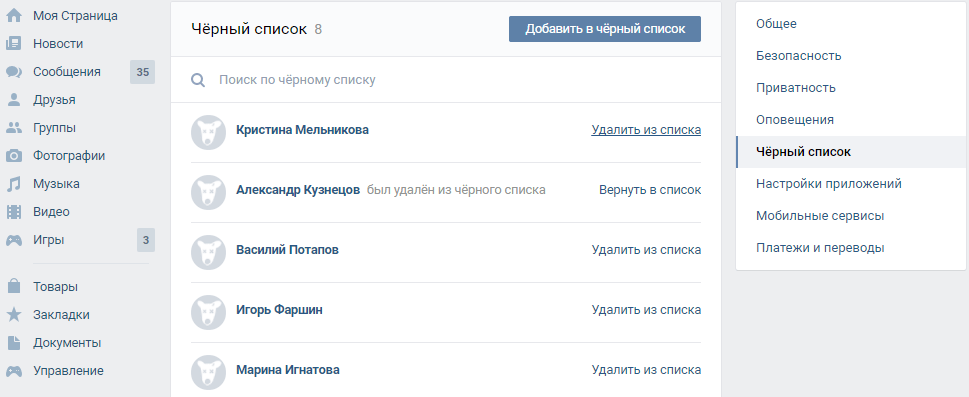Select the Игры gamepad icon
Screen dimensions: 969x397
click(14, 241)
